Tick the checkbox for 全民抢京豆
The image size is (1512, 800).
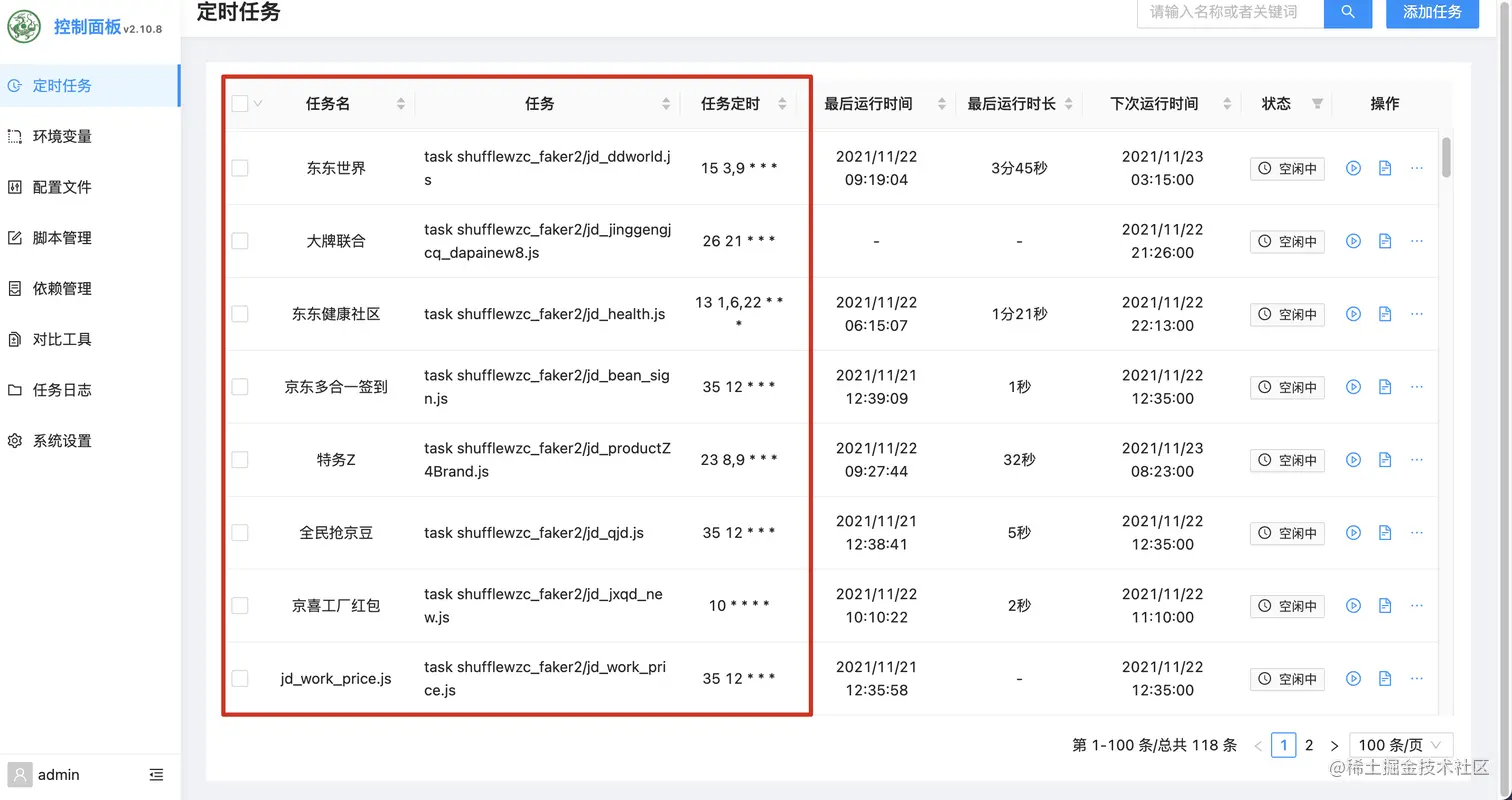pyautogui.click(x=240, y=533)
